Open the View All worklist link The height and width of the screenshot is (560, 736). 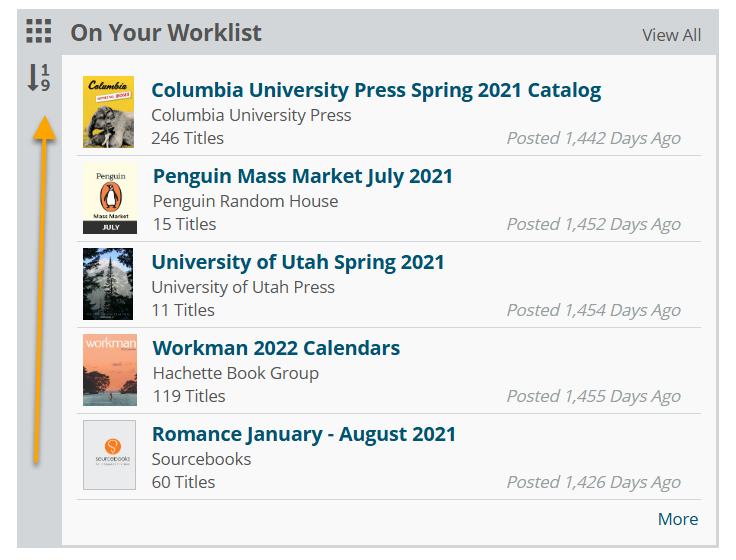671,35
